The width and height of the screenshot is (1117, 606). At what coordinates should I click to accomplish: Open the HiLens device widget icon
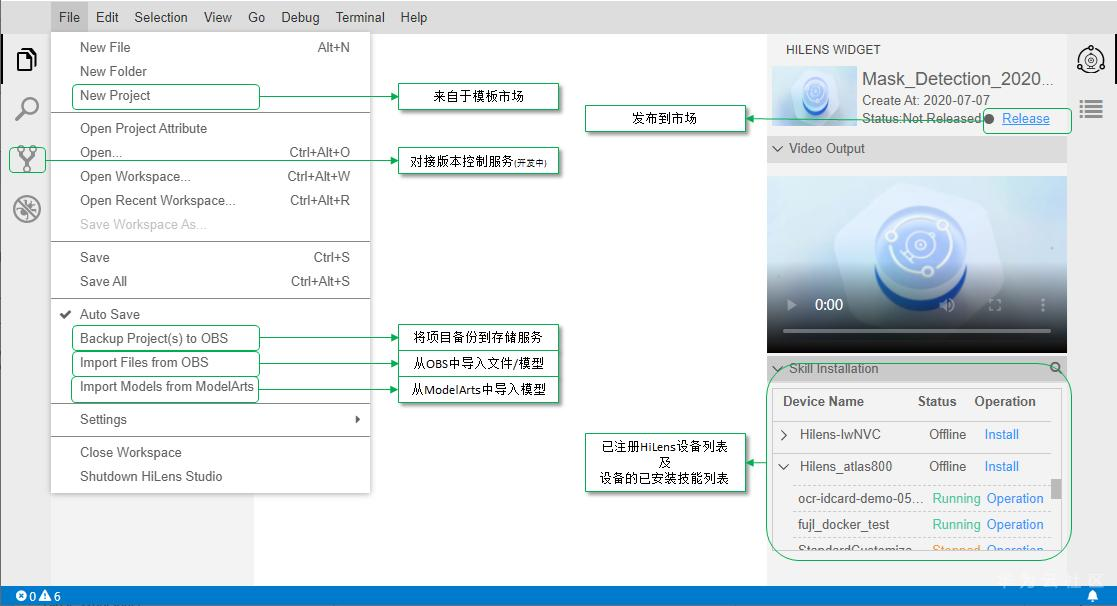[1090, 59]
